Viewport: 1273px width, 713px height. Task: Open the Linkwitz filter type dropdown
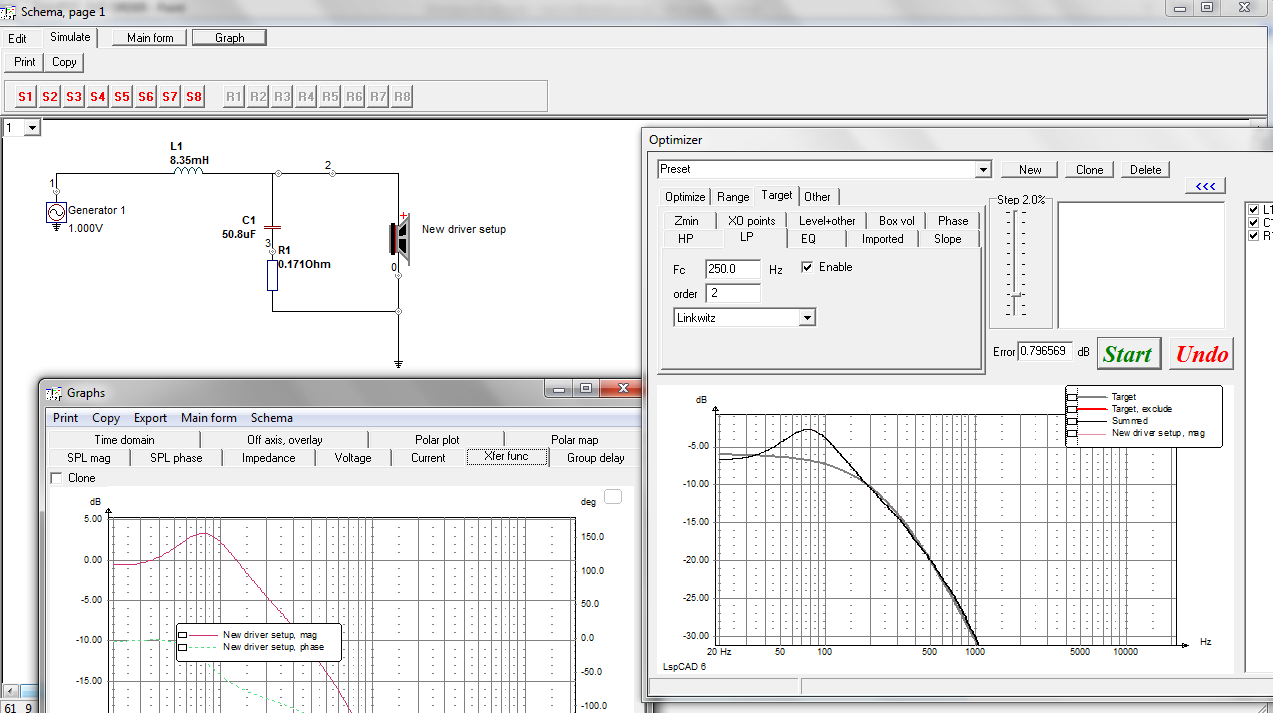click(x=808, y=318)
